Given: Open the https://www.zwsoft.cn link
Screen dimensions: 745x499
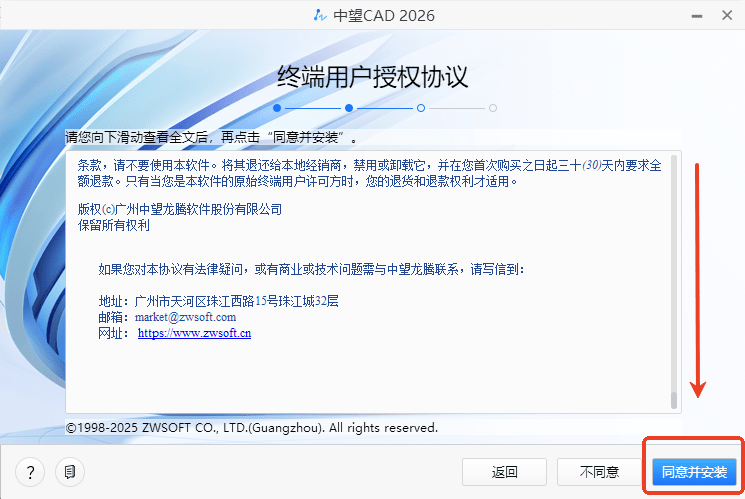Looking at the screenshot, I should pos(194,333).
